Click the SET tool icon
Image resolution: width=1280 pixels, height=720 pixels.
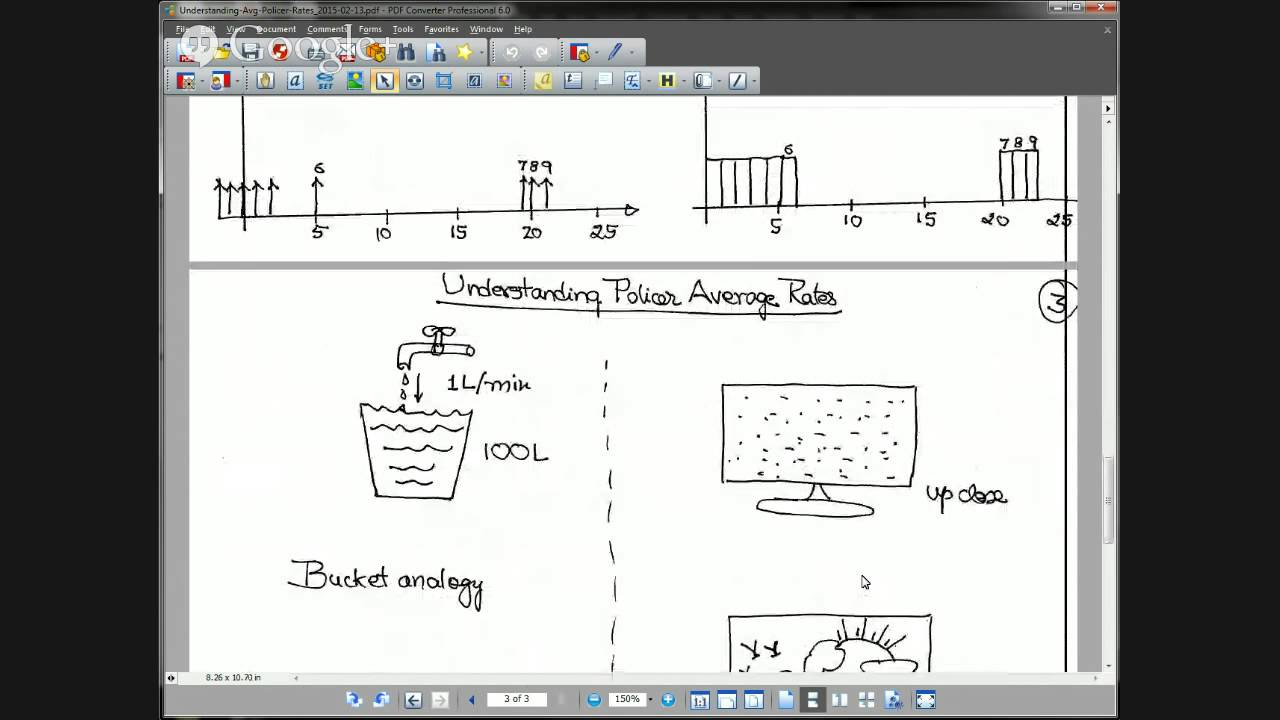pos(325,81)
